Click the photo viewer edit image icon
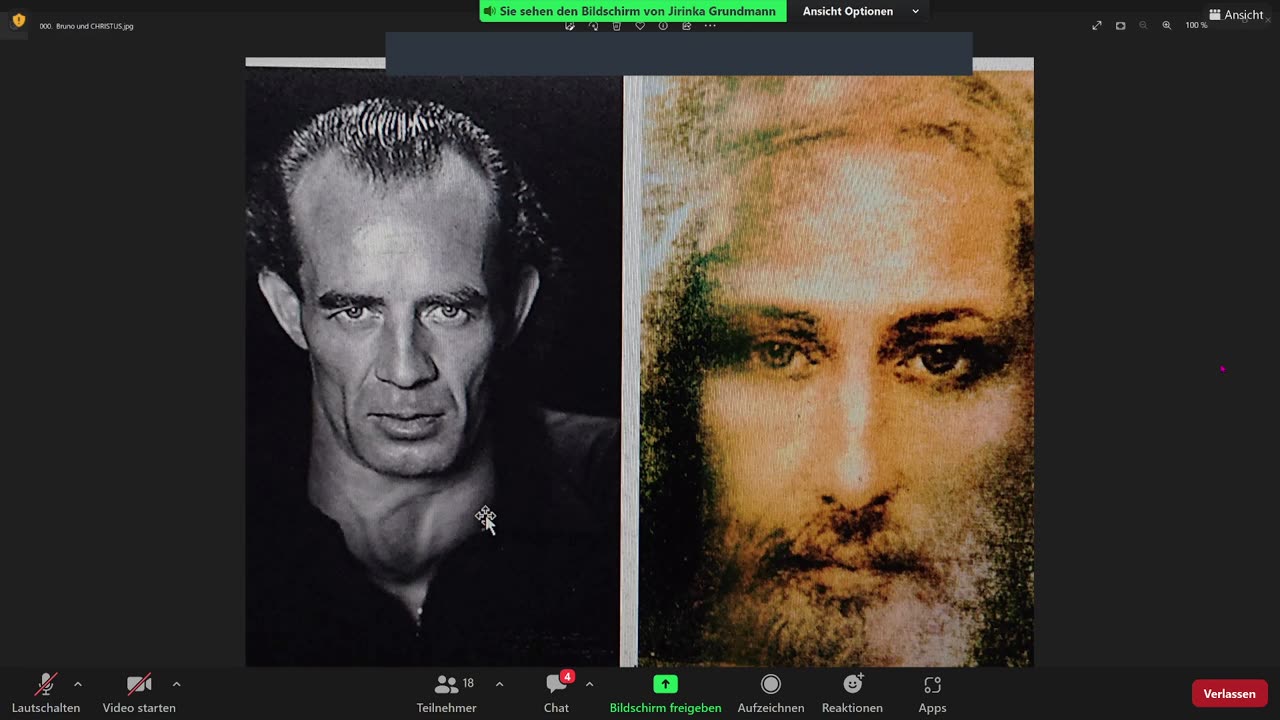This screenshot has width=1280, height=720. [570, 26]
